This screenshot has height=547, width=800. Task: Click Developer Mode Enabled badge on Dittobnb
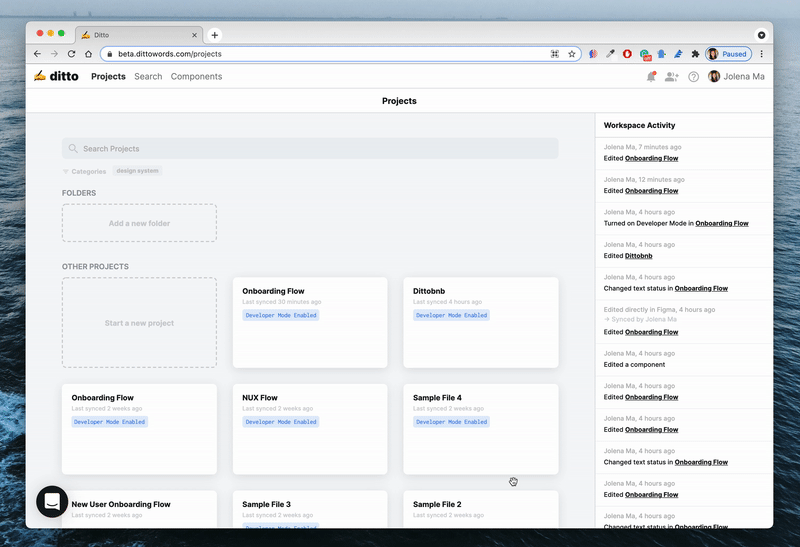[x=452, y=315]
